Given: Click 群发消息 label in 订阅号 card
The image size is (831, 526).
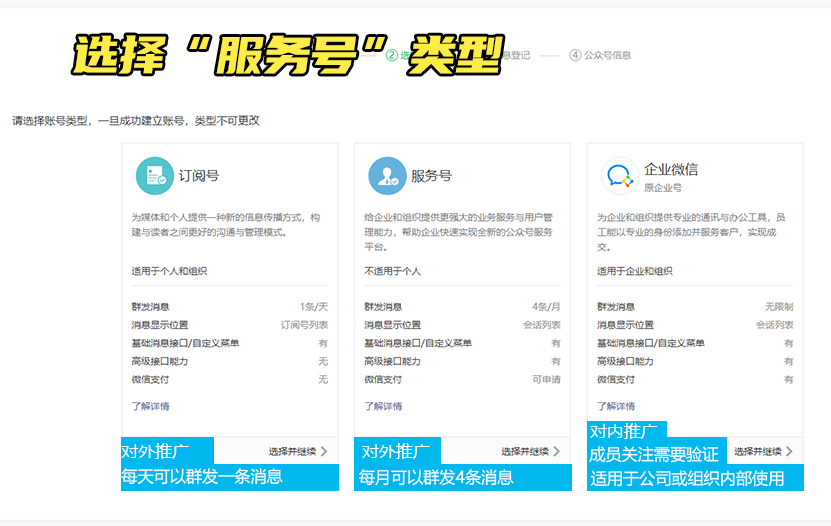Looking at the screenshot, I should 151,307.
